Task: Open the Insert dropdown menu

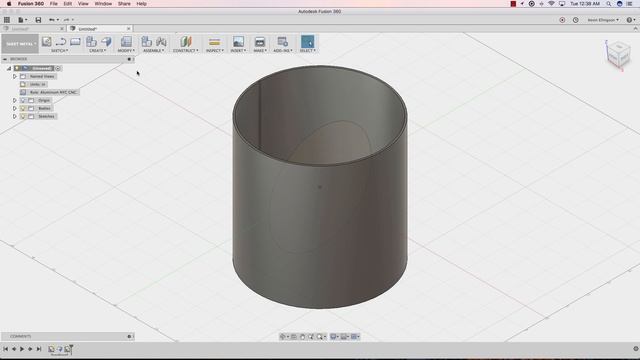Action: coord(238,51)
